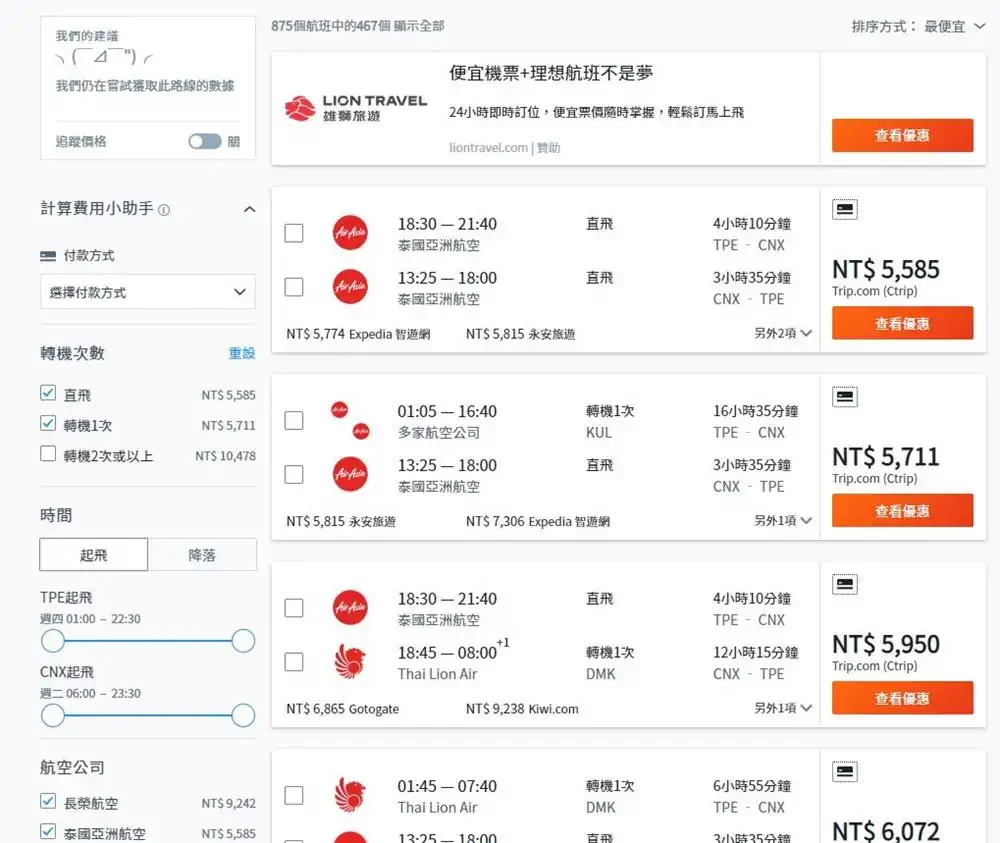
Task: Click the NT$ 5,815 永安旅遊 offer in the first result
Action: (x=520, y=334)
